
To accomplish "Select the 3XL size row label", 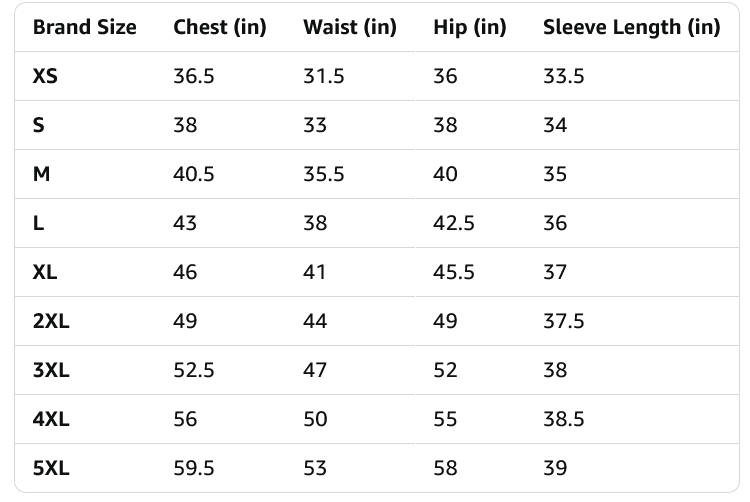I will [51, 370].
